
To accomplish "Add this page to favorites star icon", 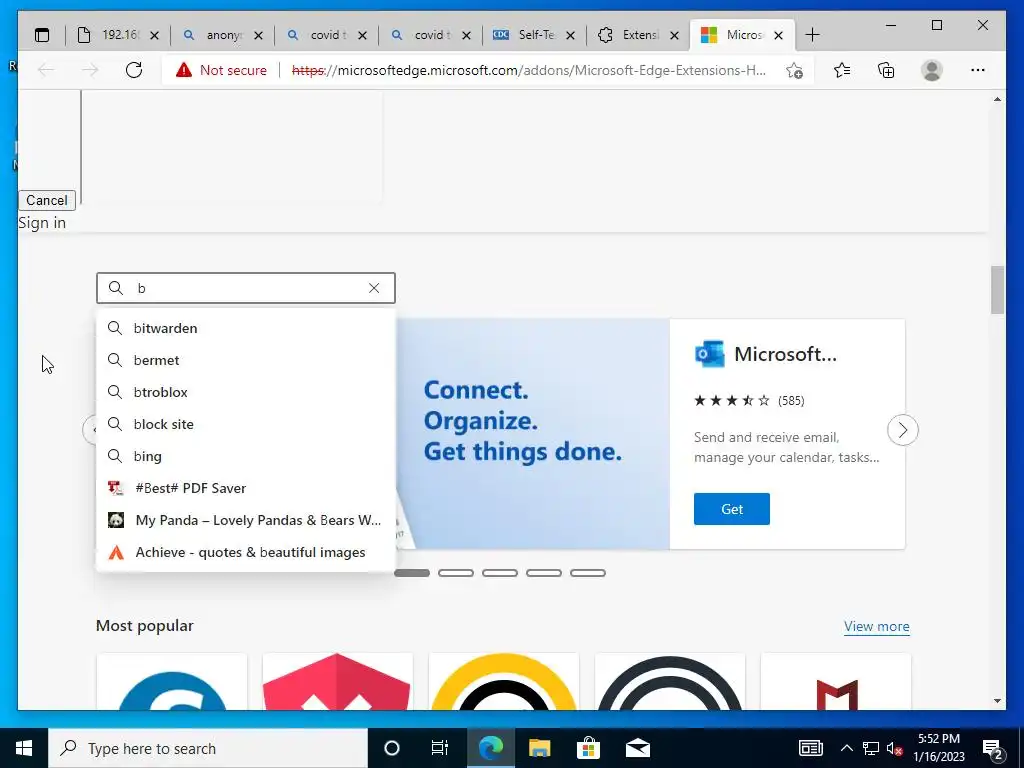I will tap(794, 70).
